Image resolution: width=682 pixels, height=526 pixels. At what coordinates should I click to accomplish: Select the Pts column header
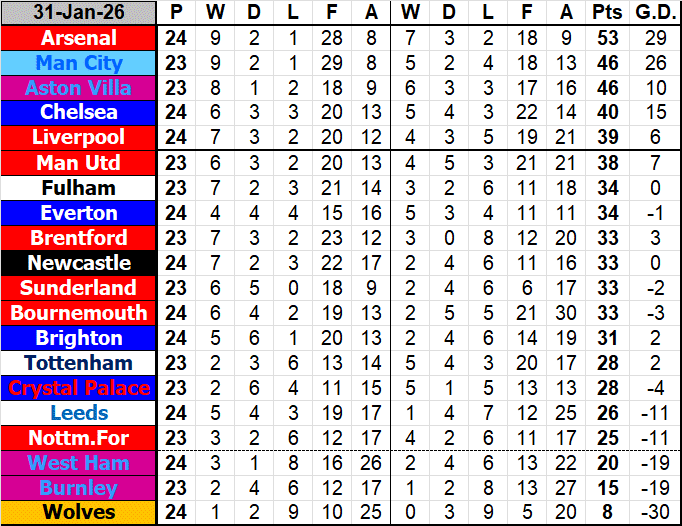pos(605,13)
